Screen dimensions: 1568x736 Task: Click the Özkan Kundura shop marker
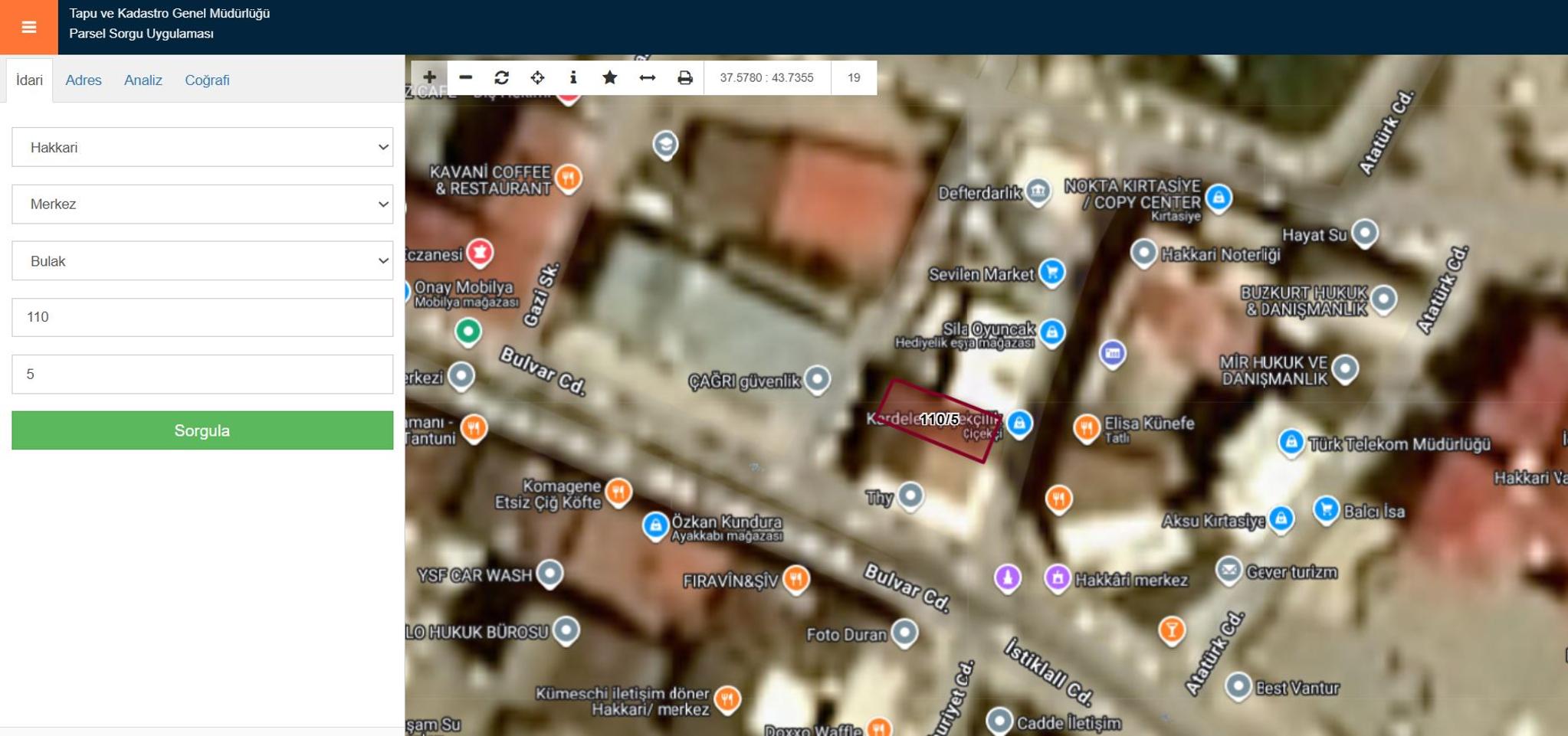coord(655,525)
